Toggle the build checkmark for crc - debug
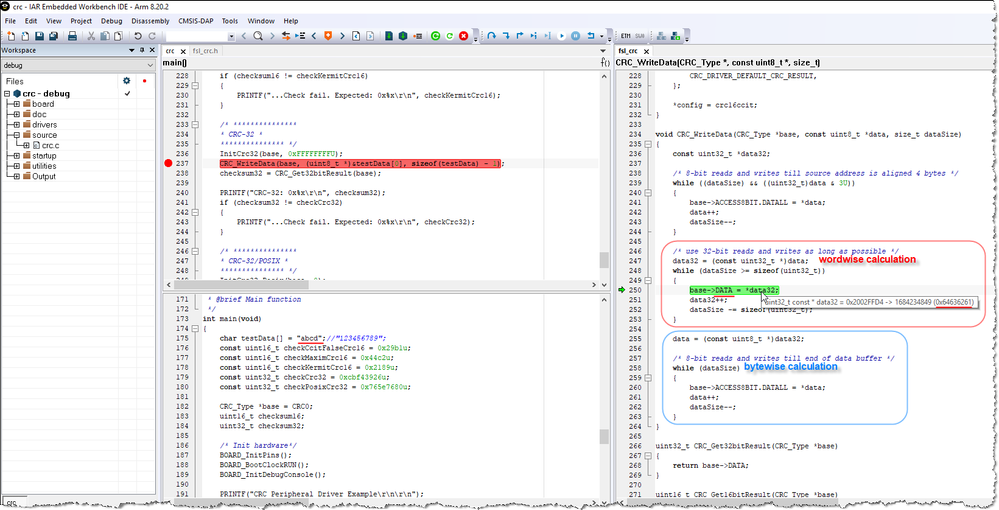This screenshot has height=510, width=999. coord(127,94)
